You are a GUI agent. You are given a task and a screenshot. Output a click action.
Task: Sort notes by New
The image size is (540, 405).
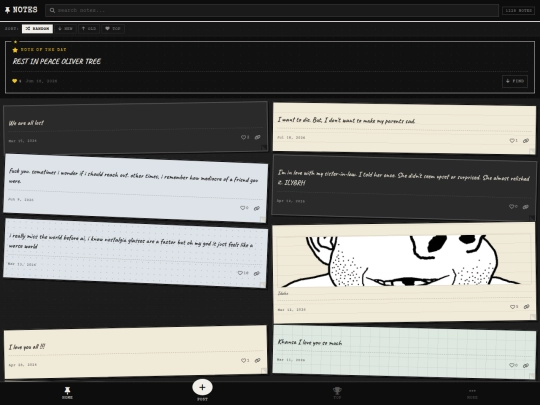pos(65,29)
